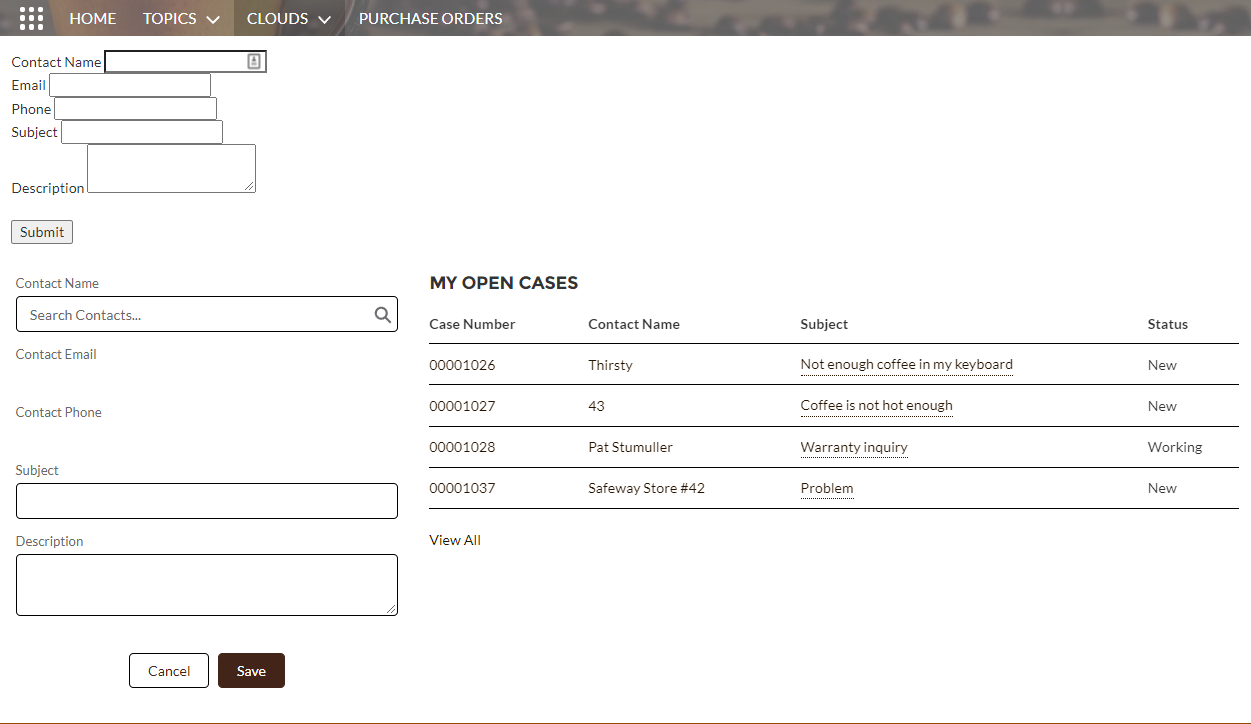Viewport: 1251px width, 724px height.
Task: Click the Contact Phone label
Action: [x=59, y=412]
